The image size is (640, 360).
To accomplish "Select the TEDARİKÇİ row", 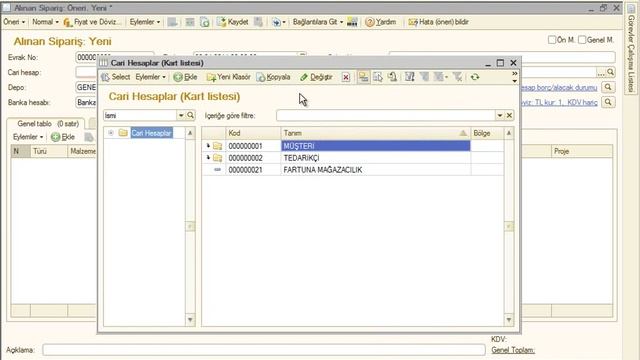I will click(x=353, y=158).
